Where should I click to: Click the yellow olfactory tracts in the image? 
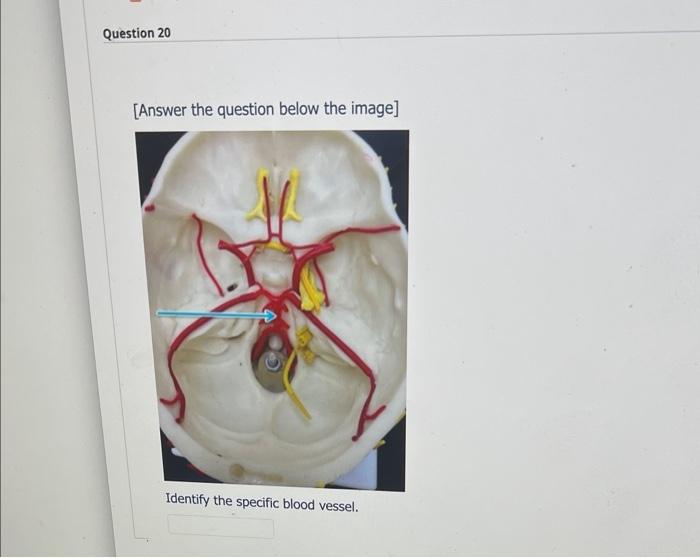(x=275, y=195)
